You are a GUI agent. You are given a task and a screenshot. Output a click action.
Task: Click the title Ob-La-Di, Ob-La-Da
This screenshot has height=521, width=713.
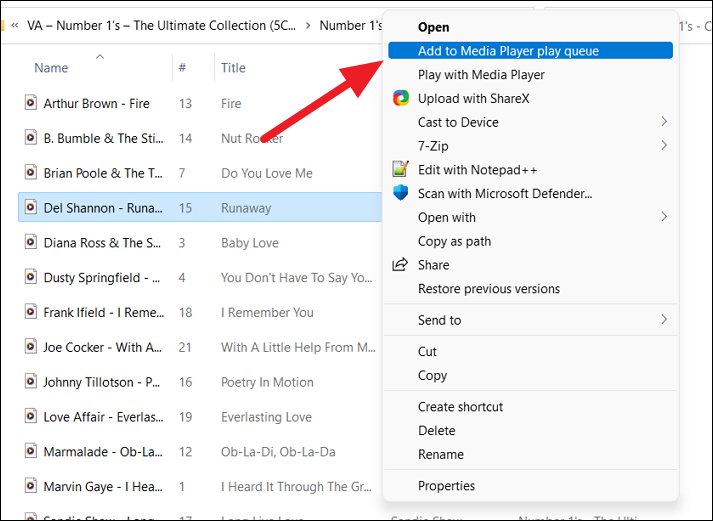pyautogui.click(x=278, y=452)
